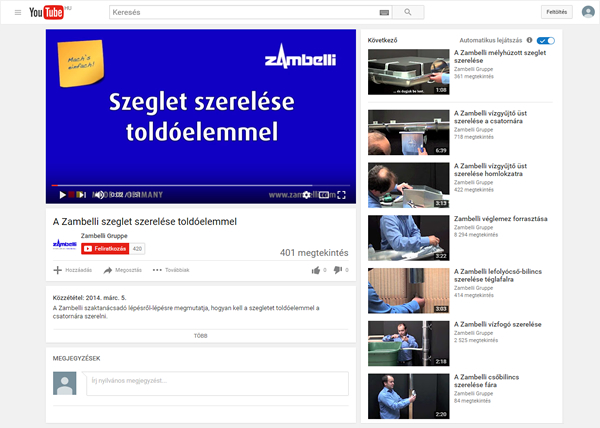Enter fullscreen mode
600x428 pixels.
pos(341,195)
